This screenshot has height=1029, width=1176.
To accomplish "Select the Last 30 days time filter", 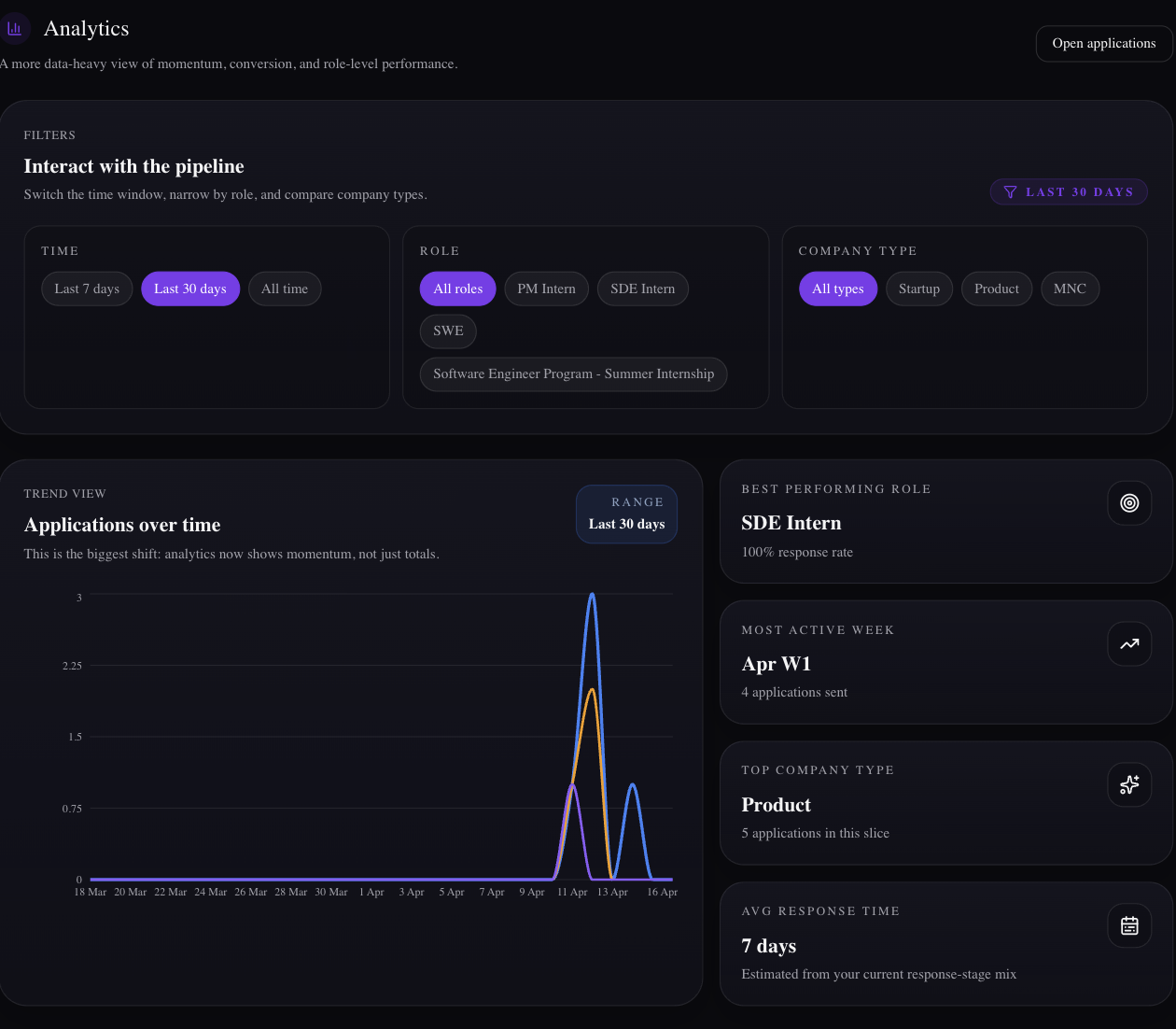I will pos(190,289).
